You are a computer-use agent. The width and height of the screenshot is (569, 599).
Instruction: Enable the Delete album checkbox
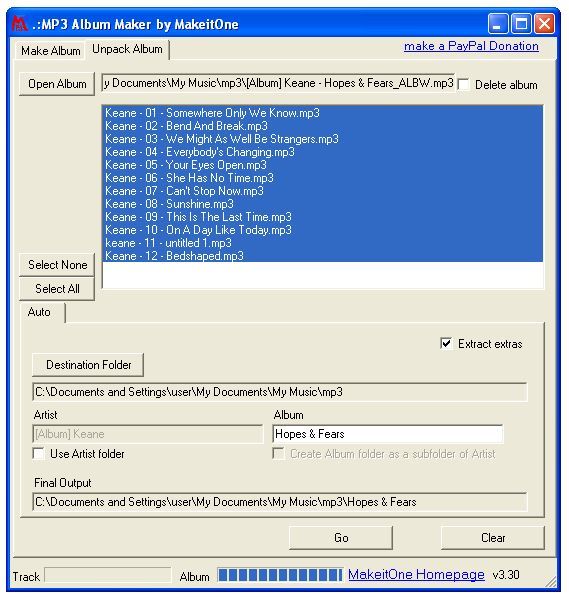click(x=464, y=84)
